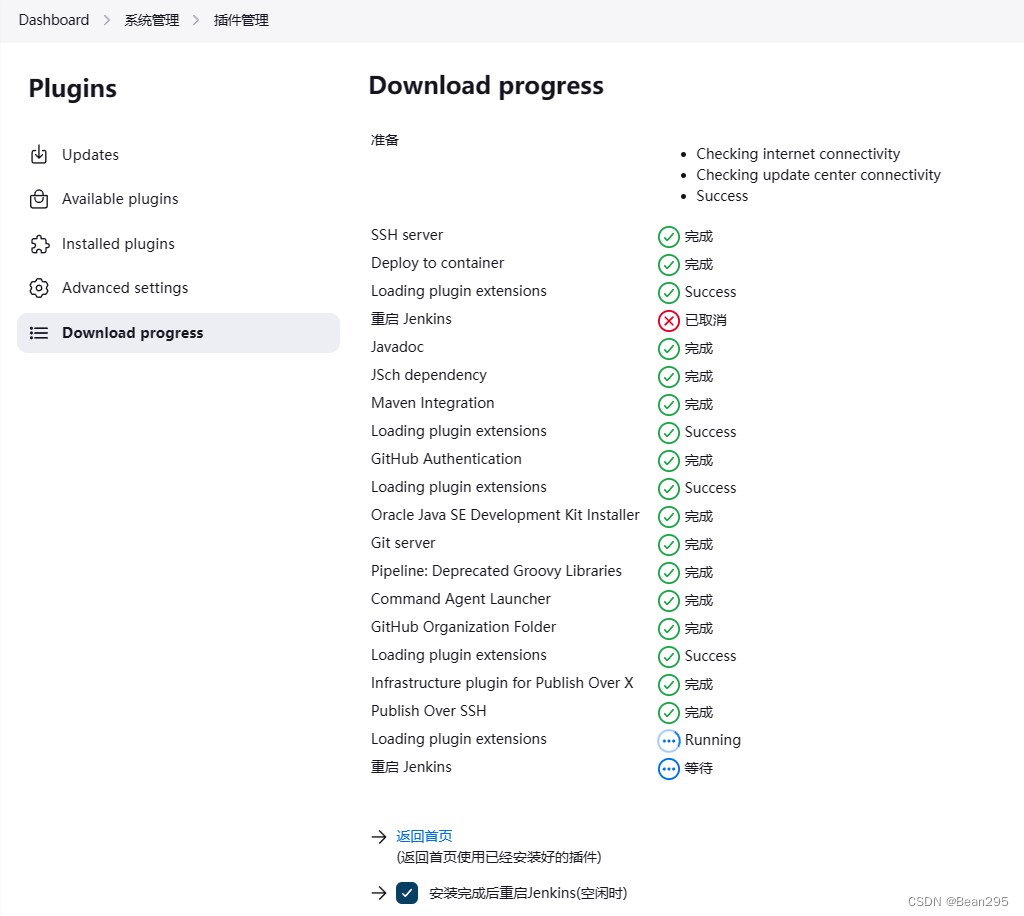This screenshot has width=1024, height=916.
Task: Click the Advanced settings gear icon
Action: tap(39, 288)
